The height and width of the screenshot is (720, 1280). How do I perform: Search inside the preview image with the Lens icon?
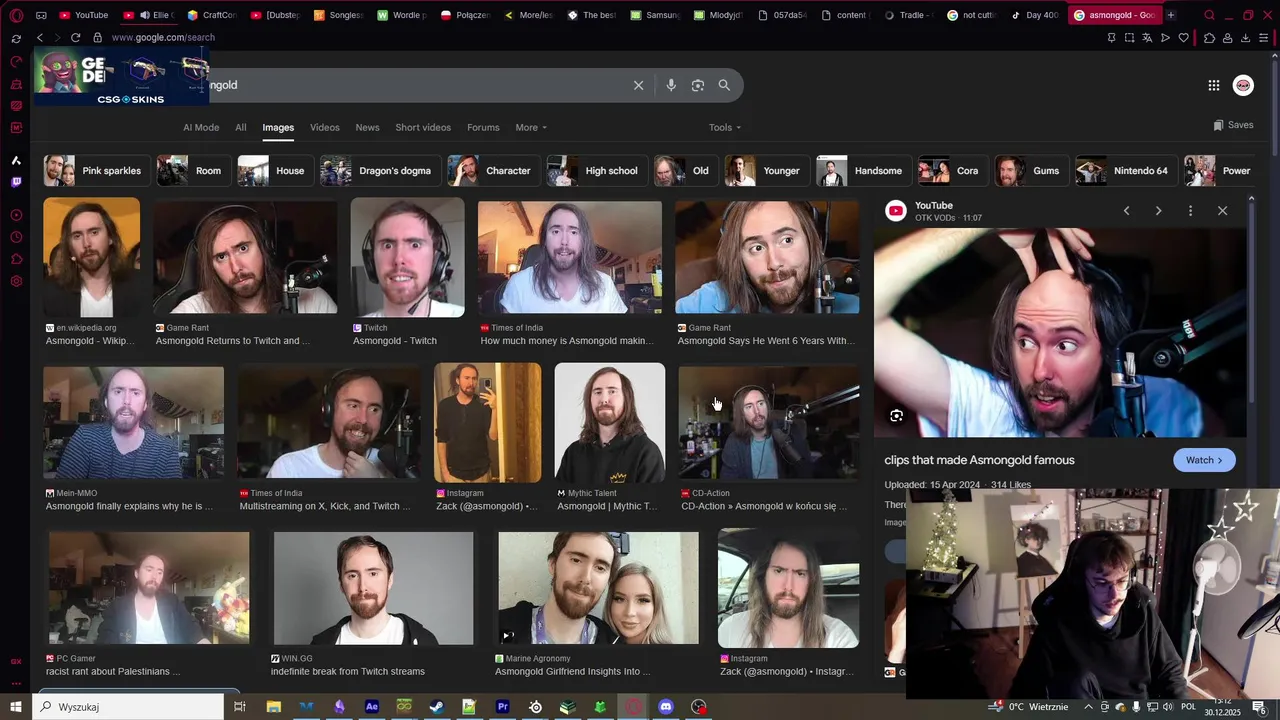pos(896,416)
